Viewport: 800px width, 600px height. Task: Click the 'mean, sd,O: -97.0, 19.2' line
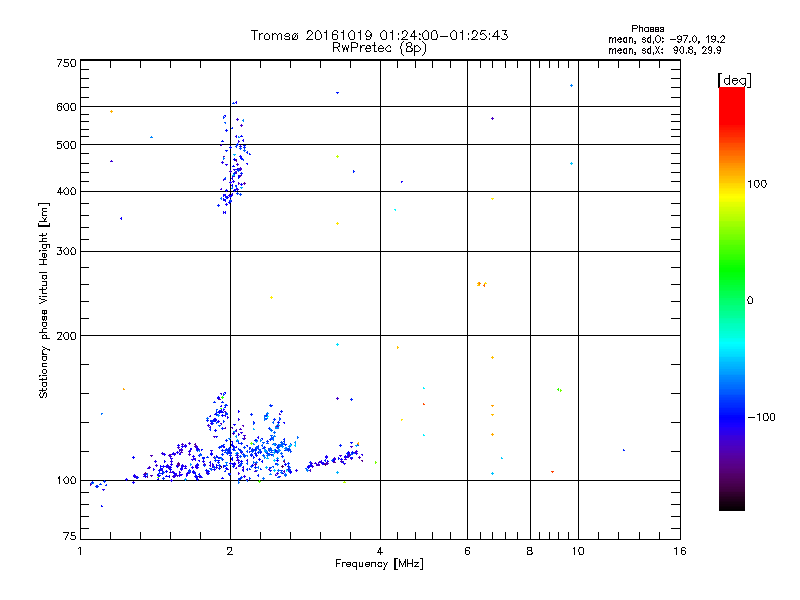666,39
